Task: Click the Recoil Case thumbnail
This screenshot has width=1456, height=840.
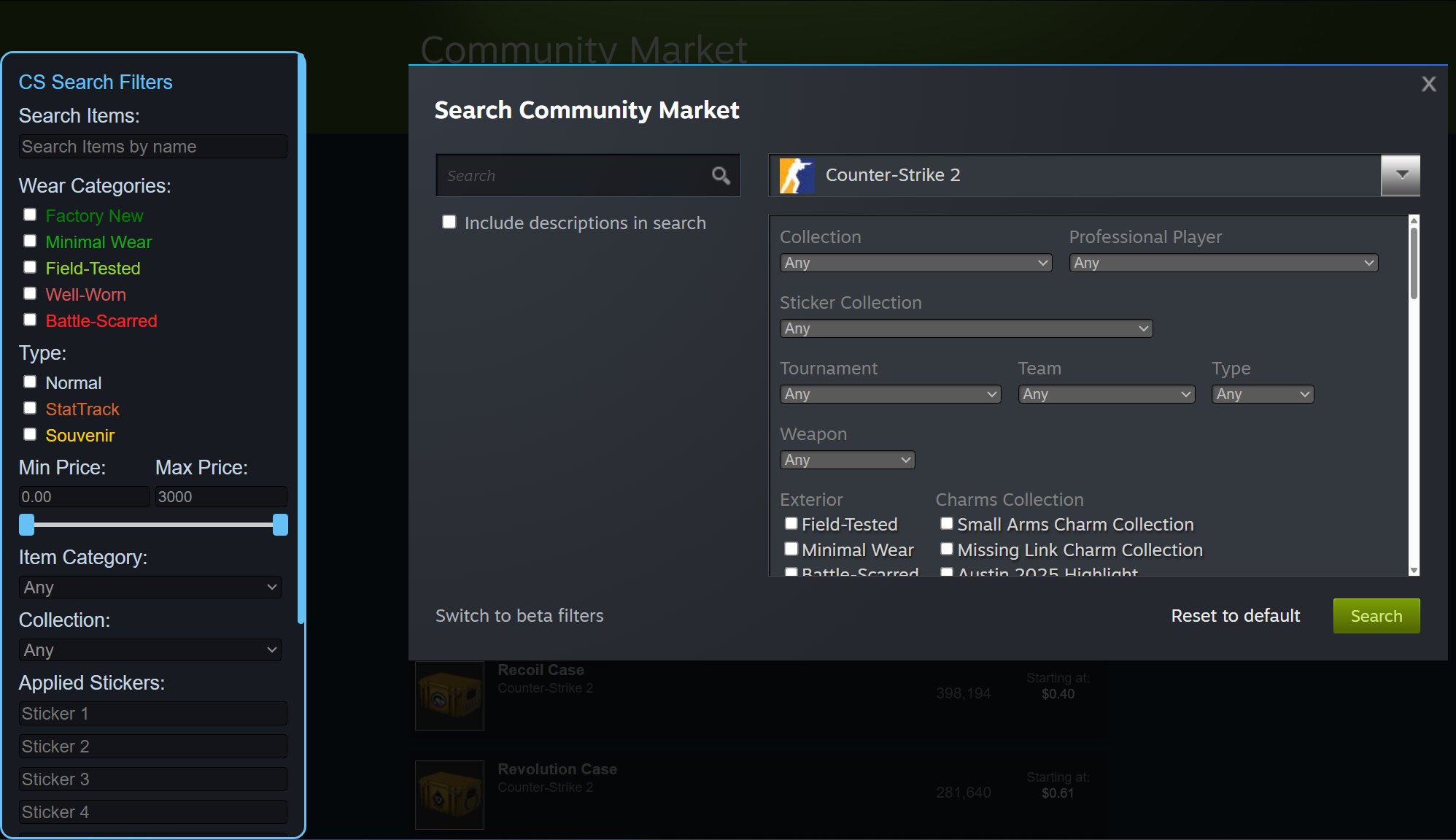Action: [x=449, y=695]
